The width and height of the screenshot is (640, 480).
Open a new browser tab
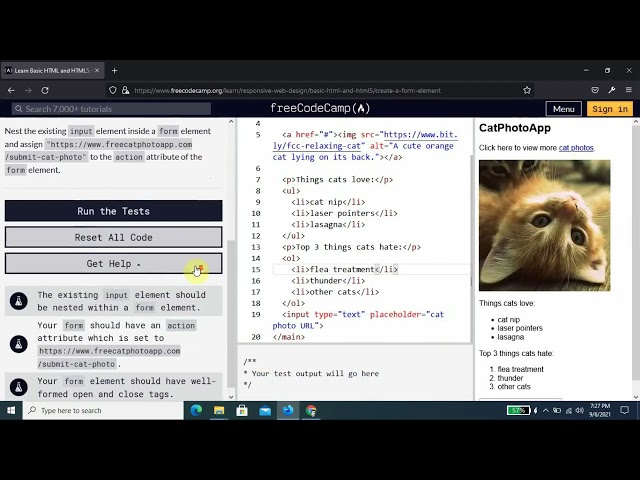click(115, 71)
